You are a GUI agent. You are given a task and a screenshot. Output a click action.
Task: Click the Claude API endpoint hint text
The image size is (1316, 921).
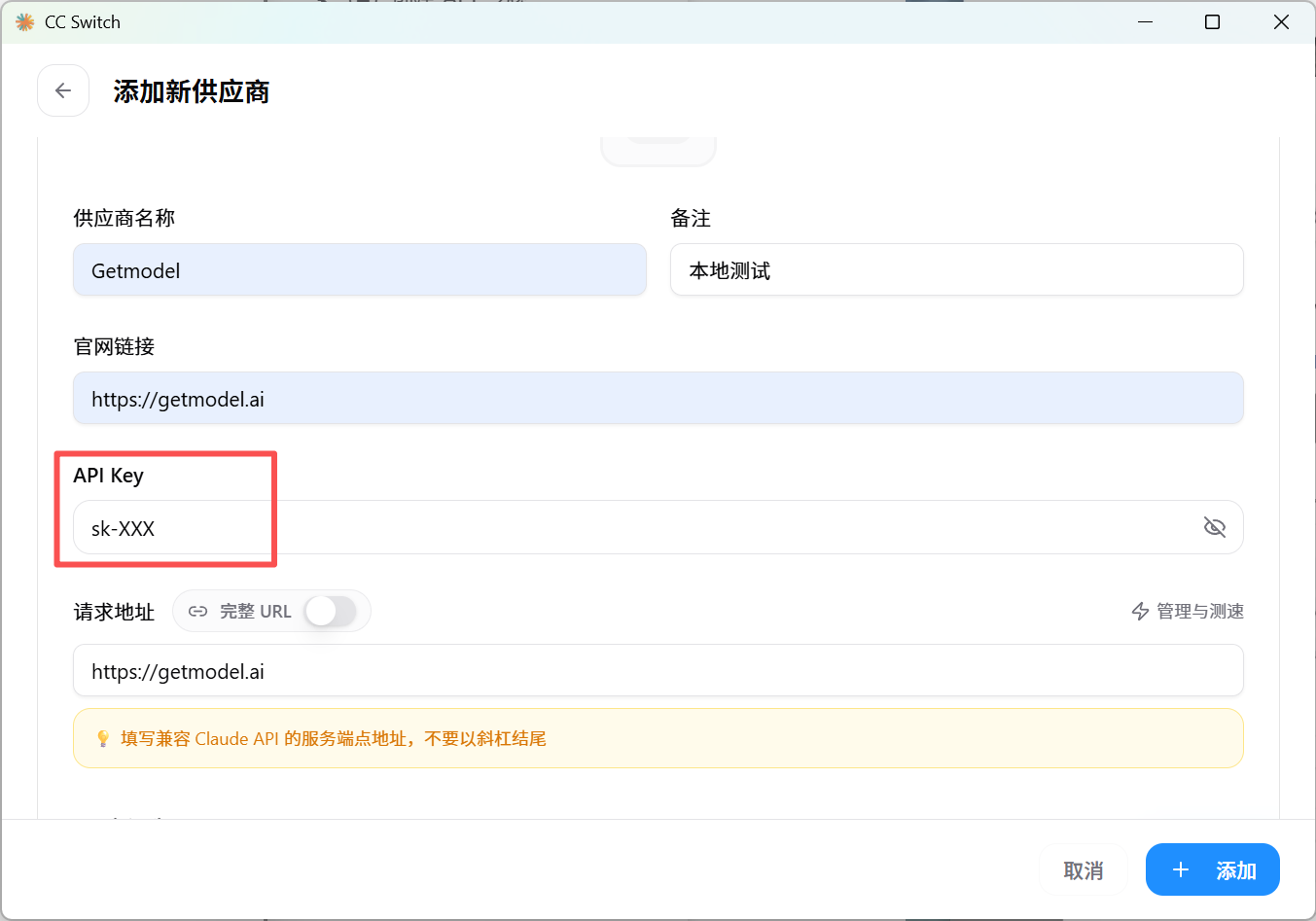point(334,739)
